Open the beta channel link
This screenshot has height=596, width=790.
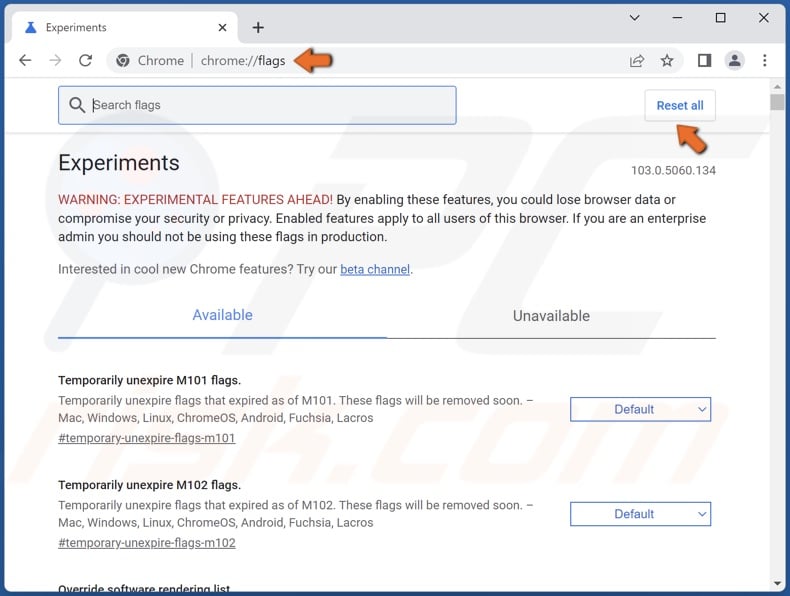point(375,269)
